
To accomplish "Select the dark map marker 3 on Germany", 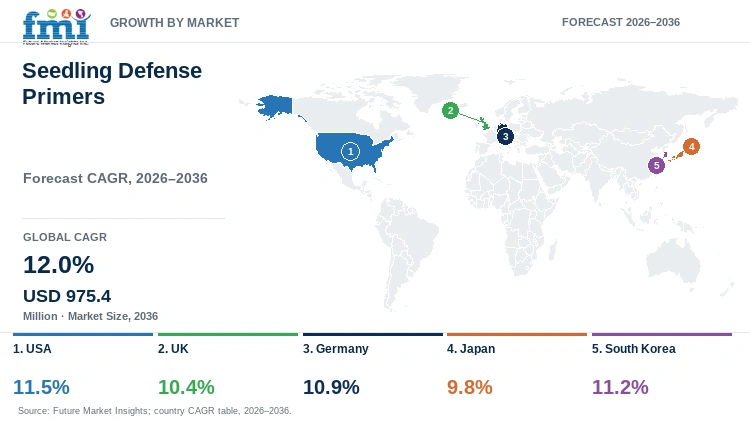I will tap(505, 136).
